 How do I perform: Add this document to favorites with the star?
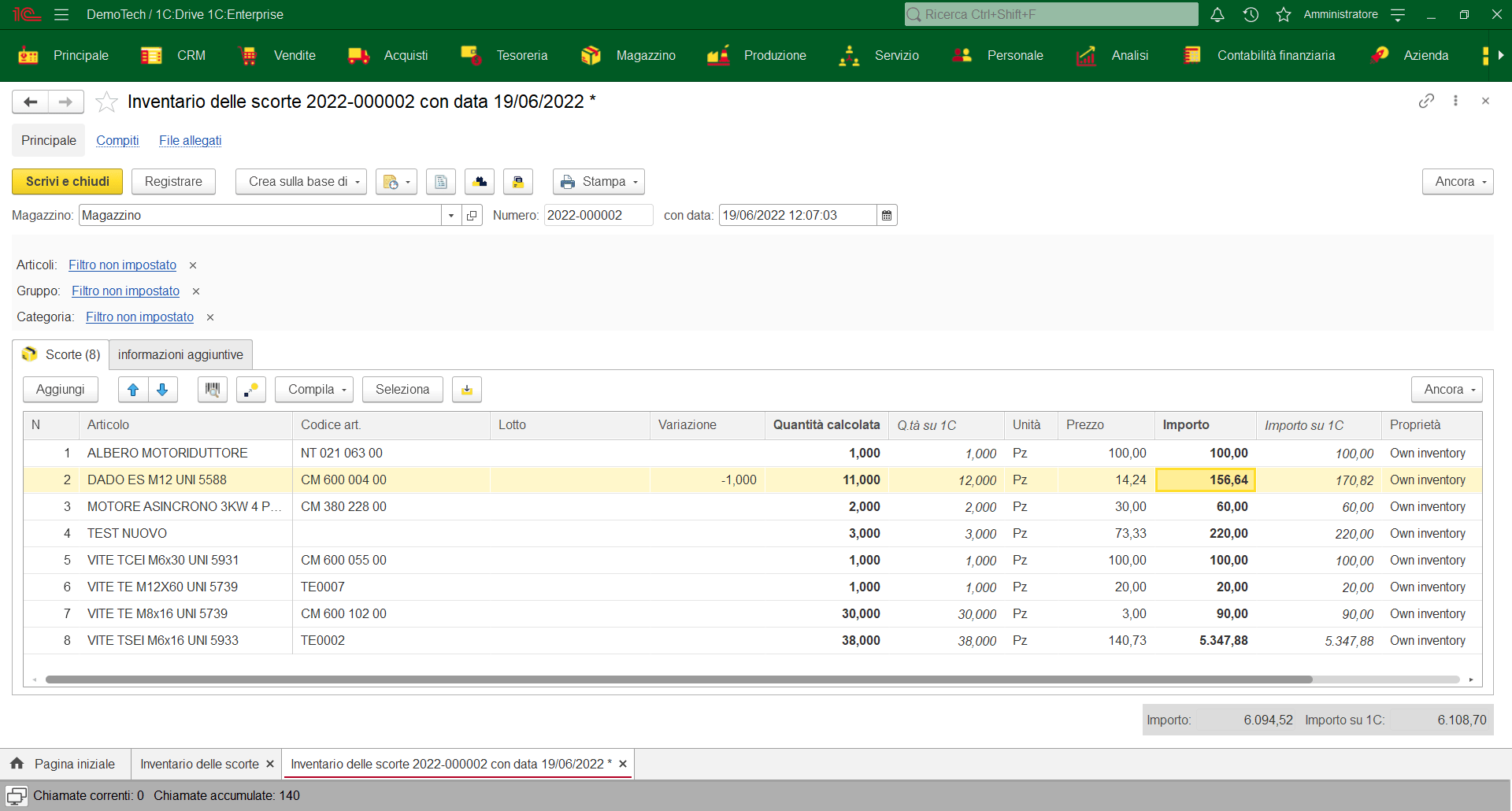point(106,102)
